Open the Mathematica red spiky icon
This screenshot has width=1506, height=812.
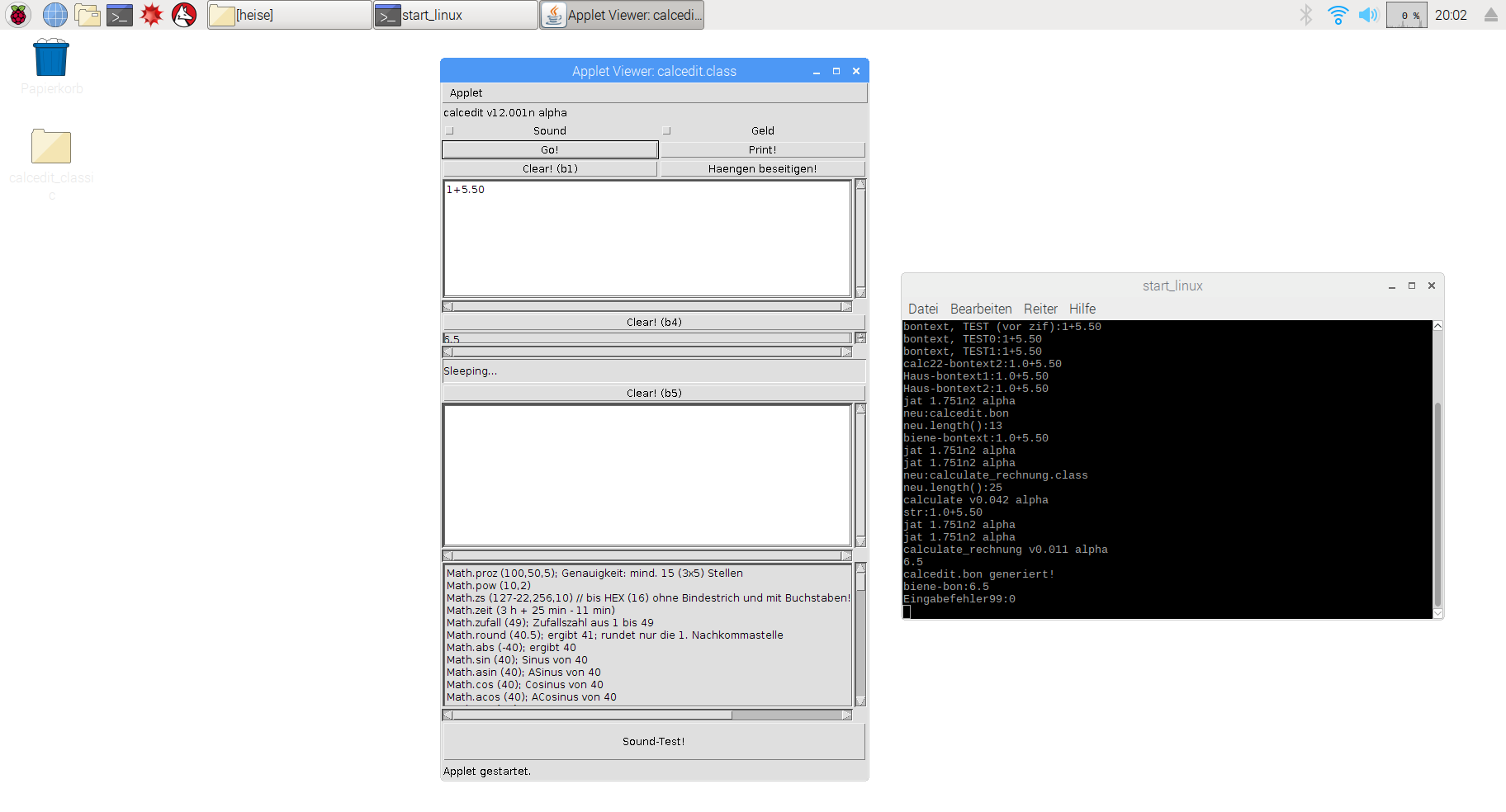coord(152,15)
